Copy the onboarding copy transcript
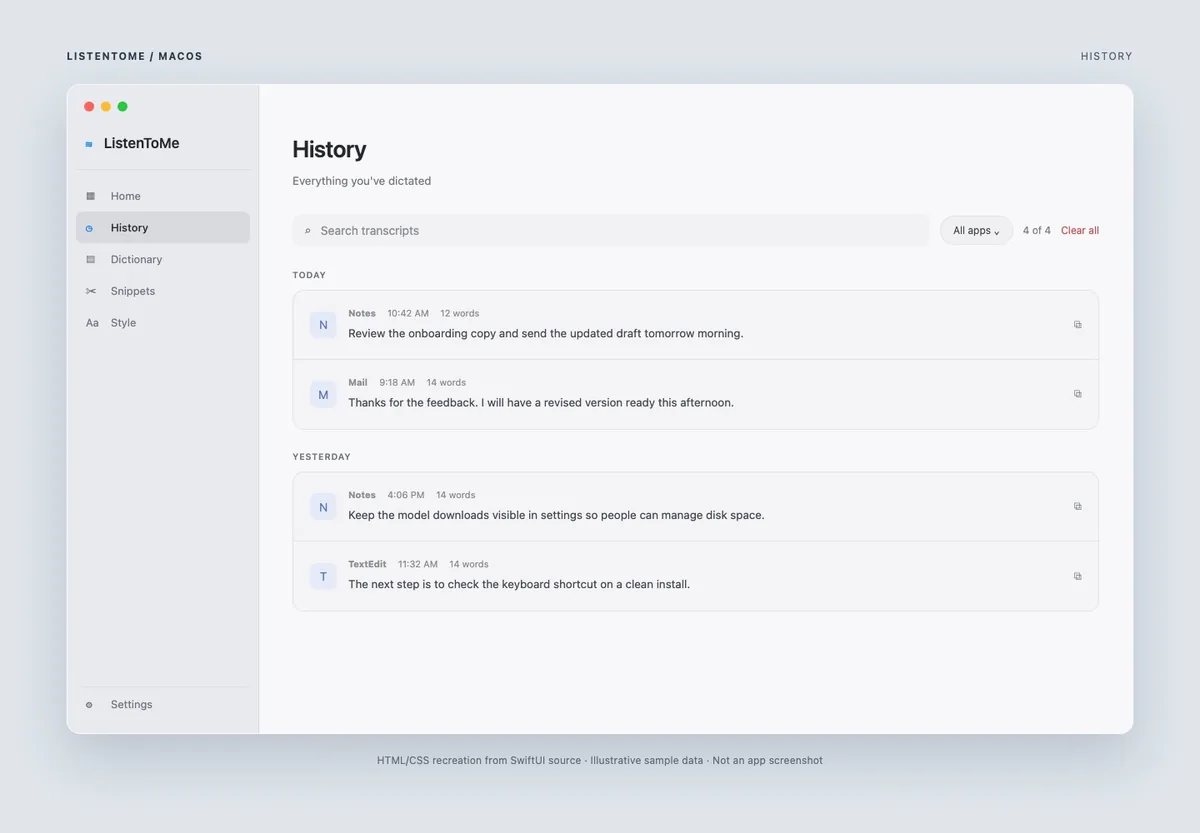The width and height of the screenshot is (1200, 833). (1077, 324)
